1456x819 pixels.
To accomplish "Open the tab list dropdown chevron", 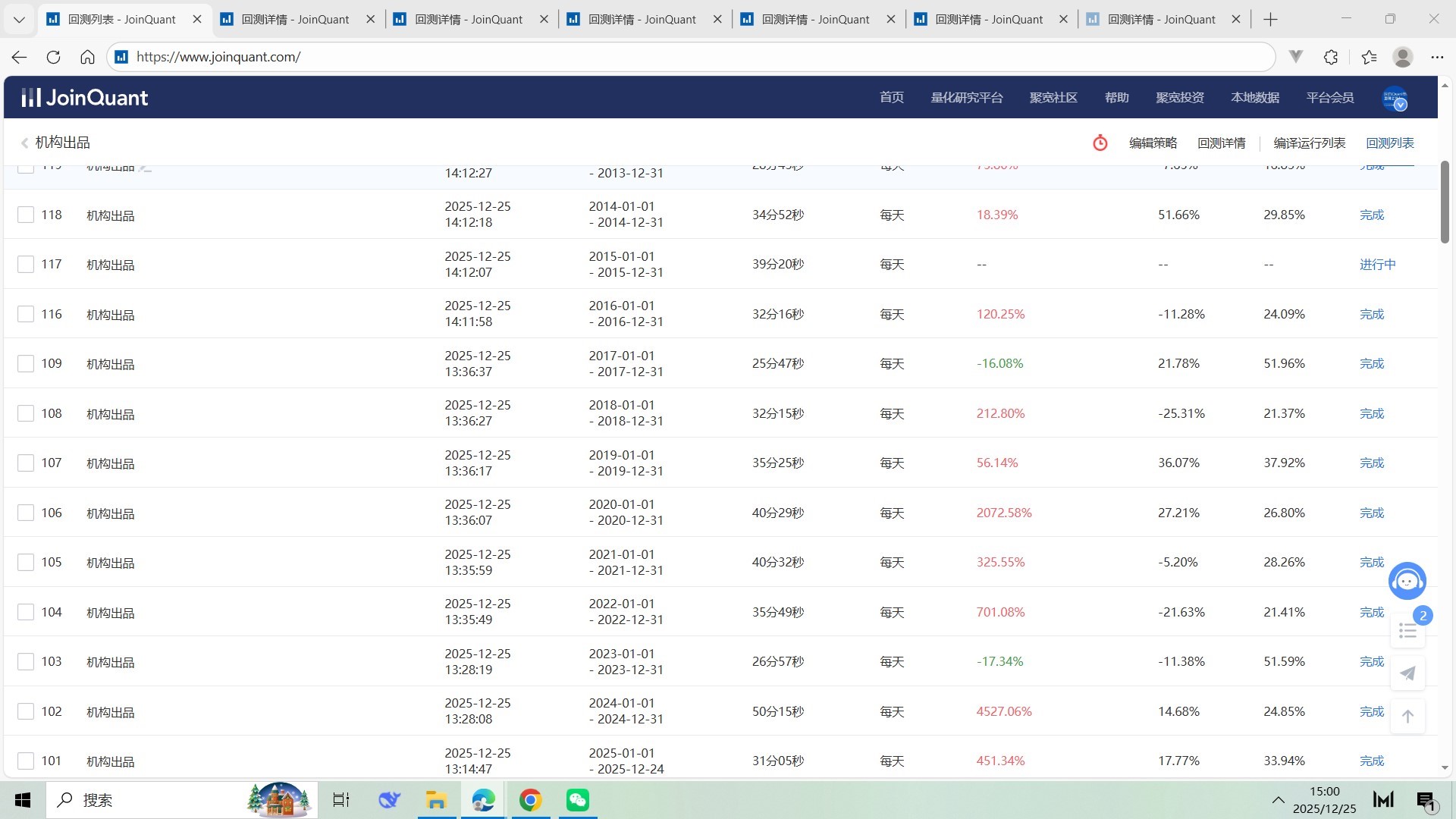I will pyautogui.click(x=19, y=20).
